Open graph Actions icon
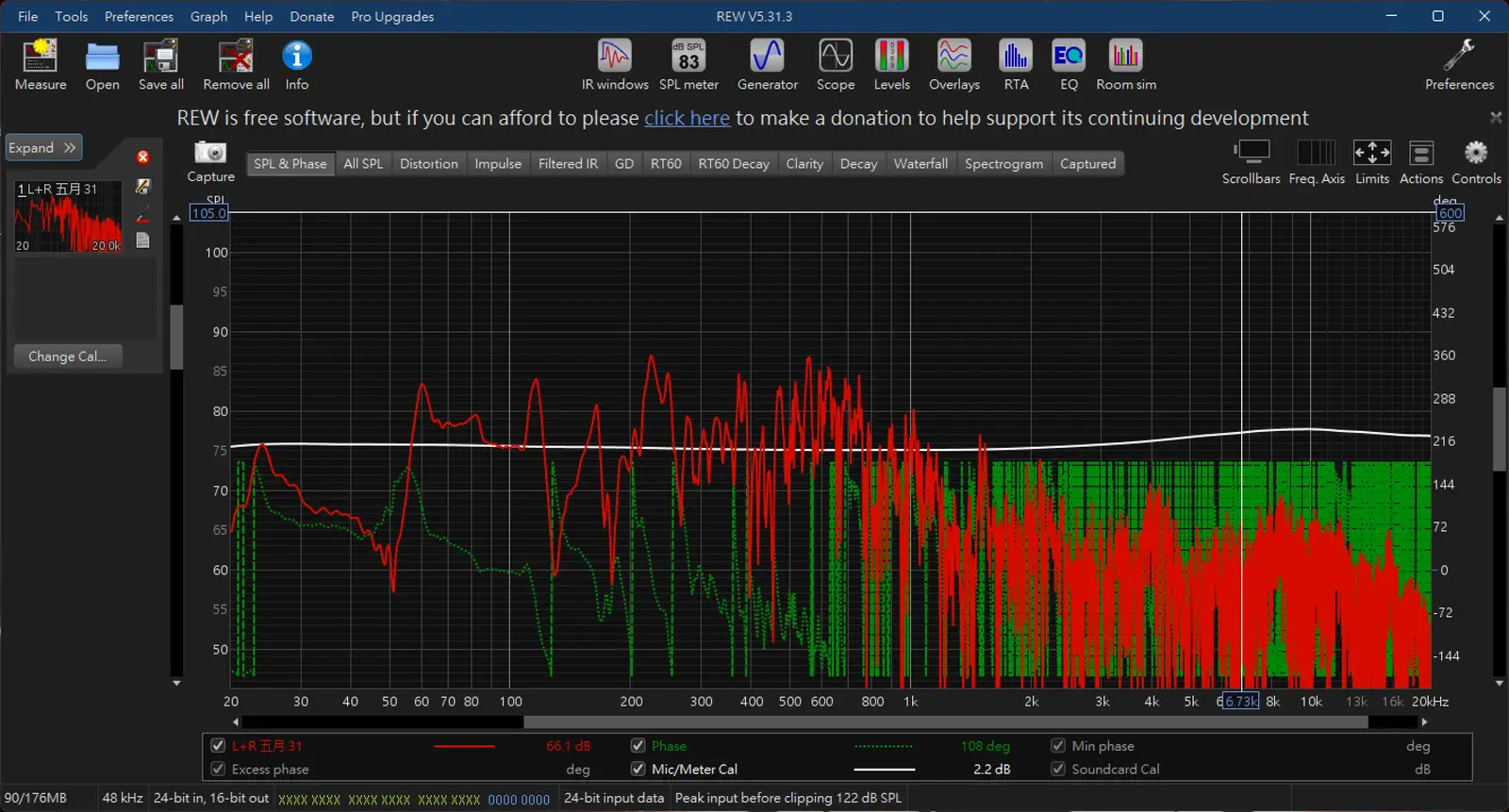 pos(1421,152)
